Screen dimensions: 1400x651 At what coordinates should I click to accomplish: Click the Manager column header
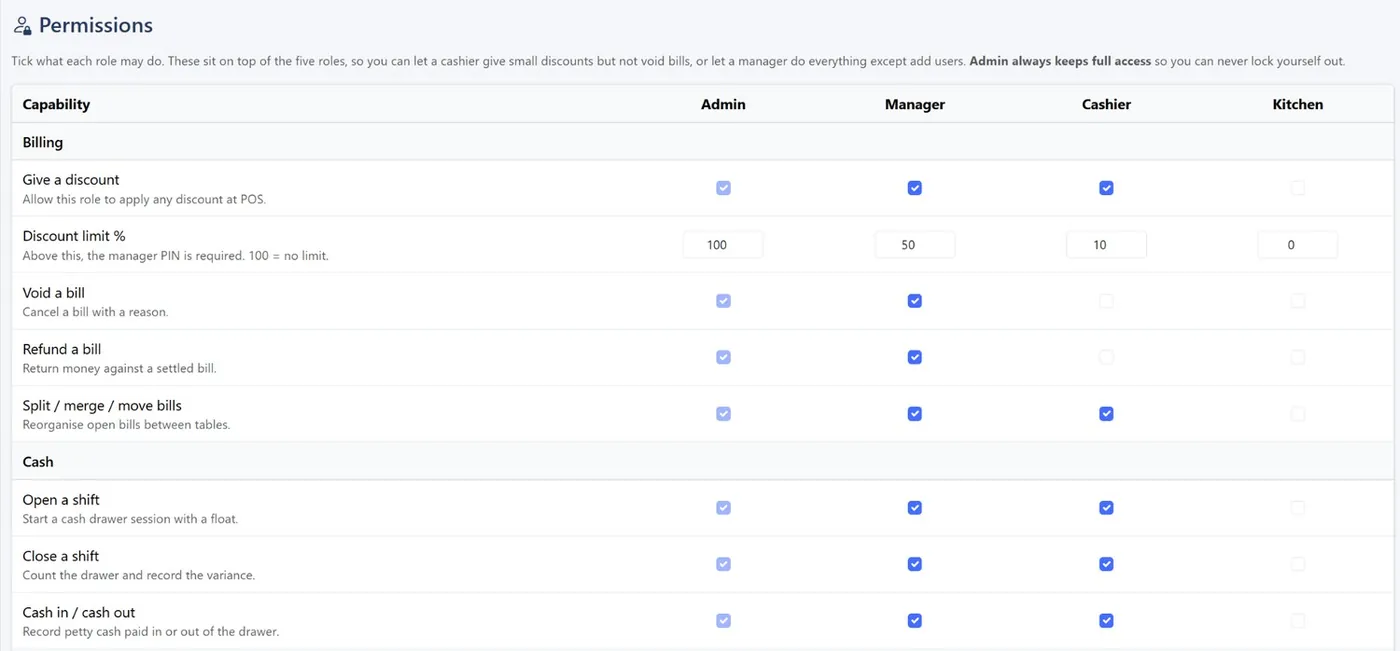point(914,104)
